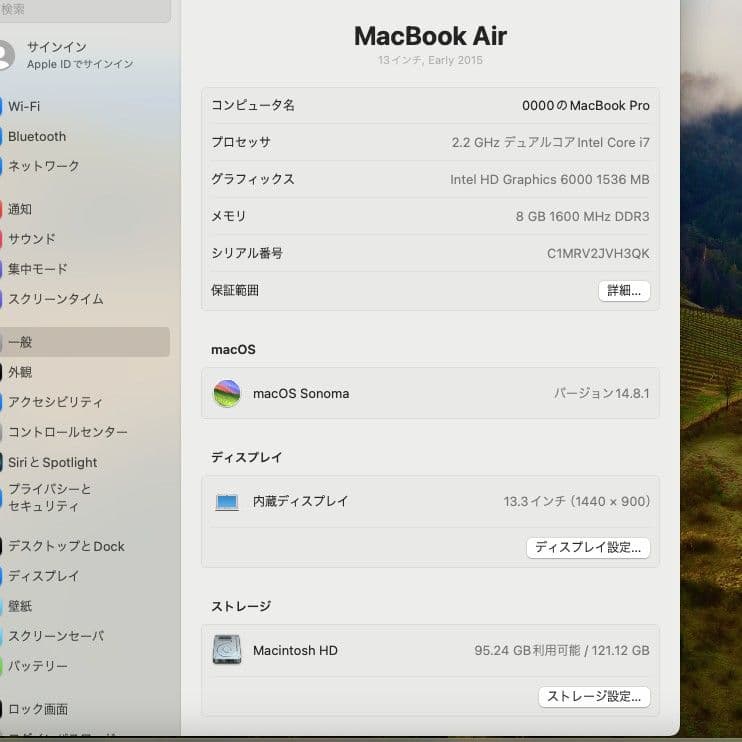Open ストレージ設定... button
This screenshot has width=742, height=742.
click(594, 697)
